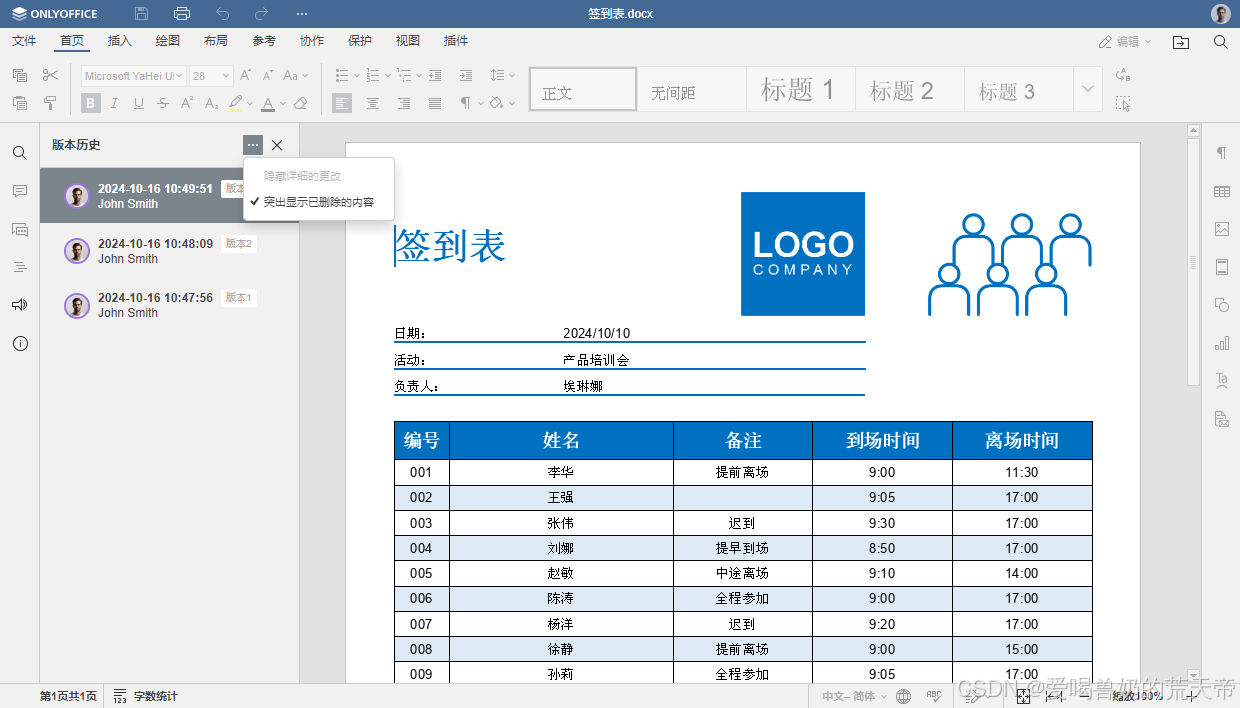Toggle 突出显示已删除的内容 checked option
Screen dimensions: 1240x708
tap(319, 201)
